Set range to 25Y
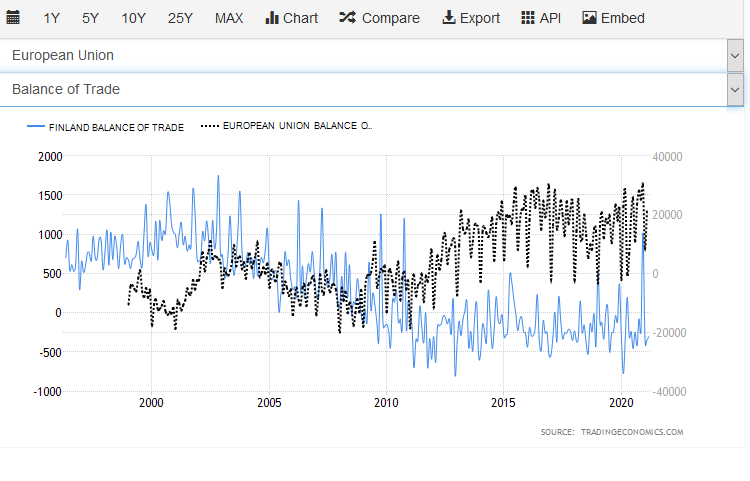Viewport: 750px width, 481px height. point(180,18)
